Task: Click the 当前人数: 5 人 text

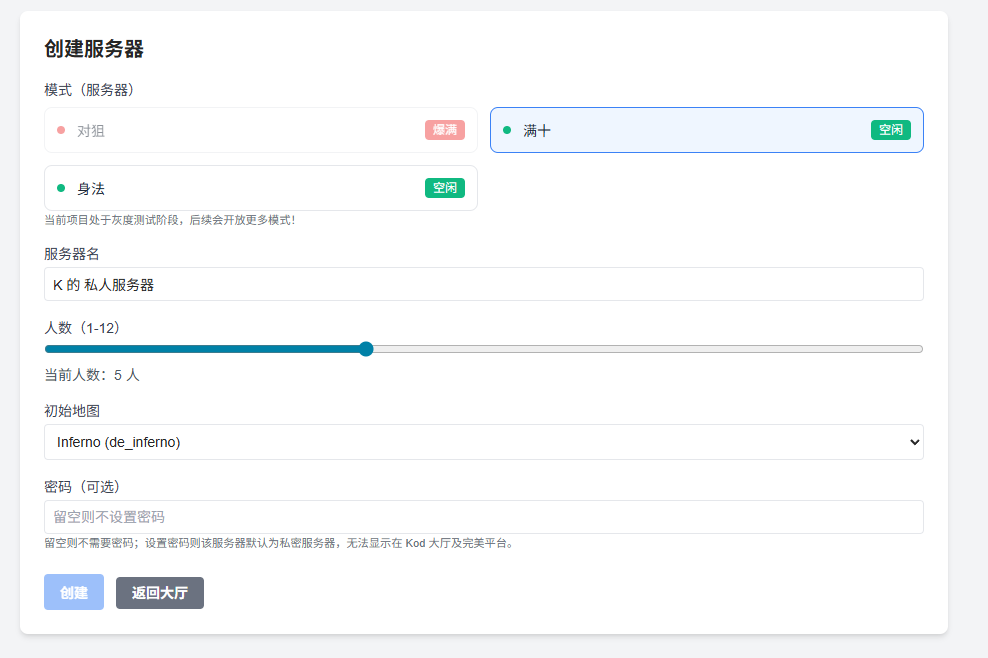Action: pos(92,375)
